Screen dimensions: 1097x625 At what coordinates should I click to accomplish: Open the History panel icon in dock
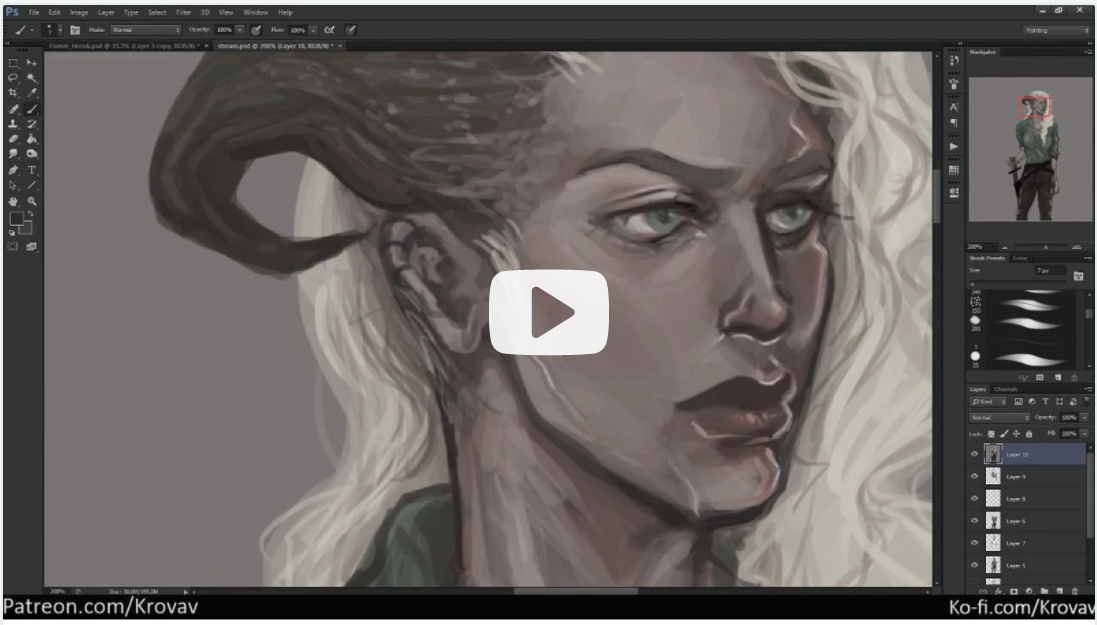[954, 62]
